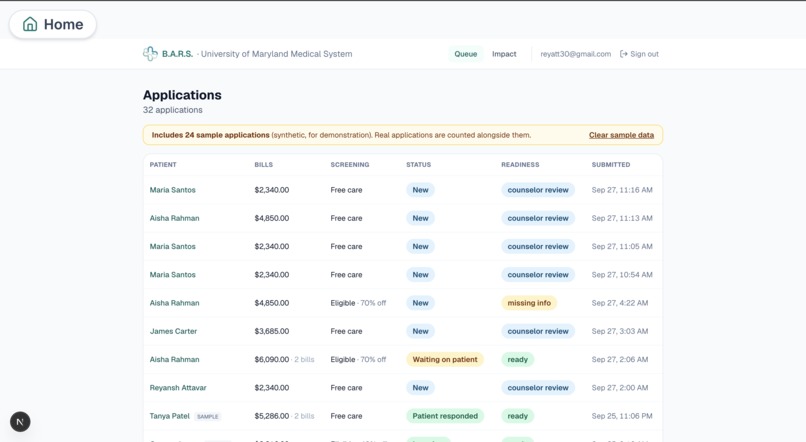Click the Sign out link text

644,54
